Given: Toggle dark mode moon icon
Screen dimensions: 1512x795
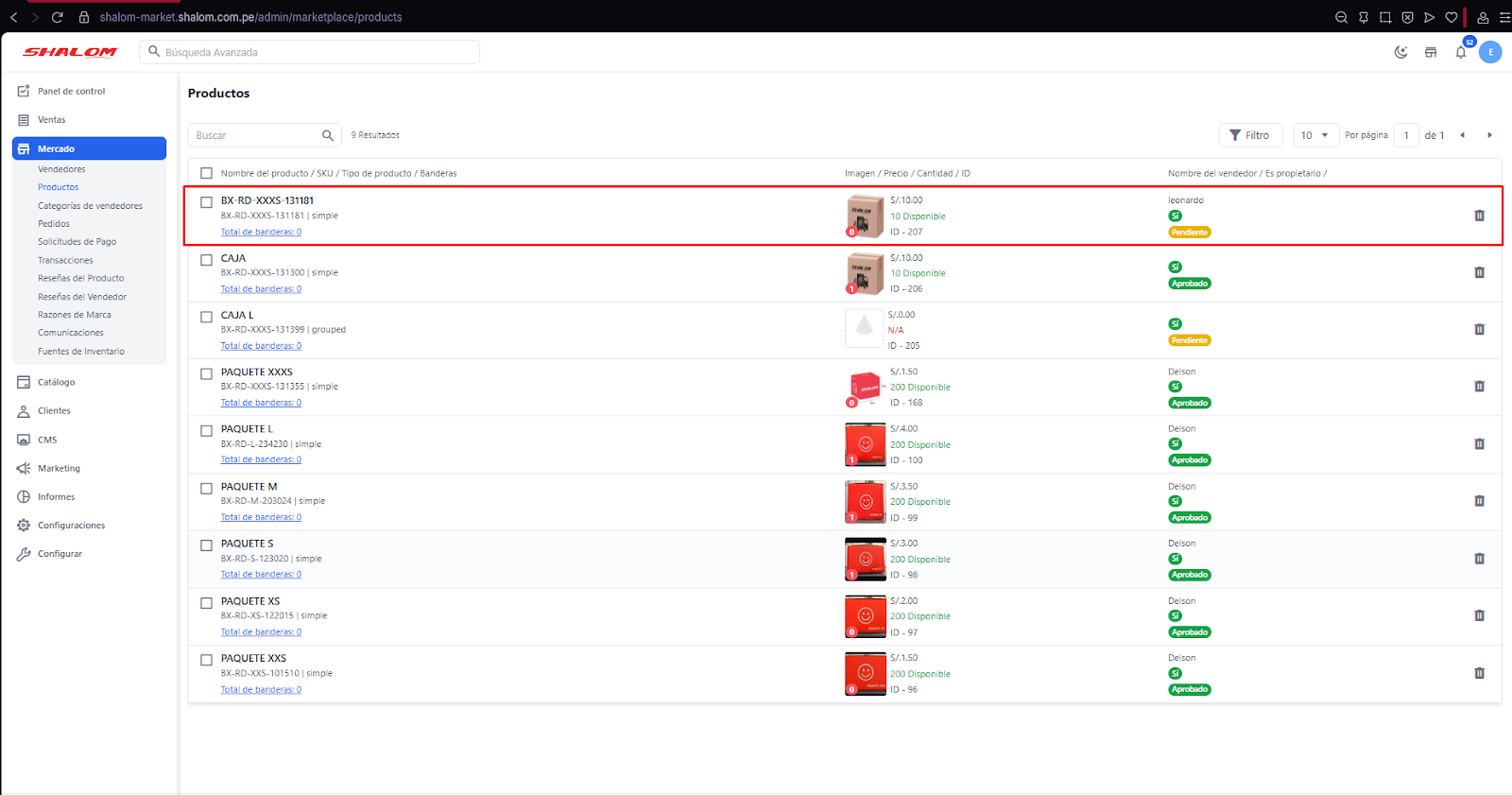Looking at the screenshot, I should (1400, 53).
